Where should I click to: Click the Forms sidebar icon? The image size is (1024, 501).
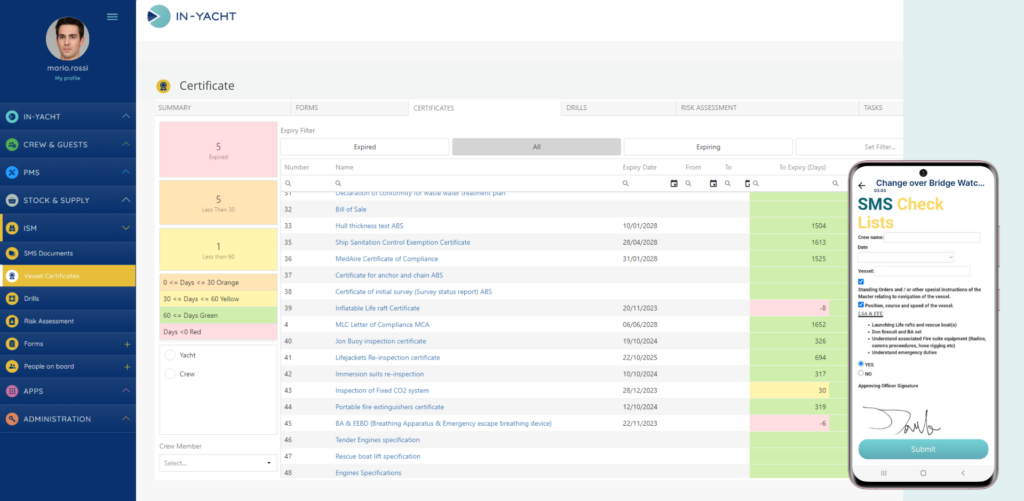(12, 344)
